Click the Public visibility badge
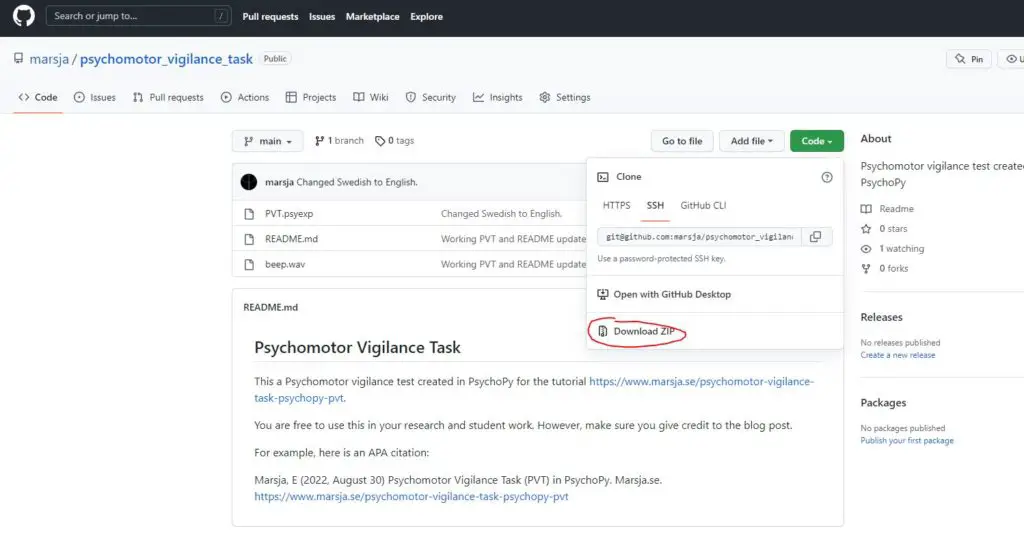The height and width of the screenshot is (548, 1024). pyautogui.click(x=275, y=59)
